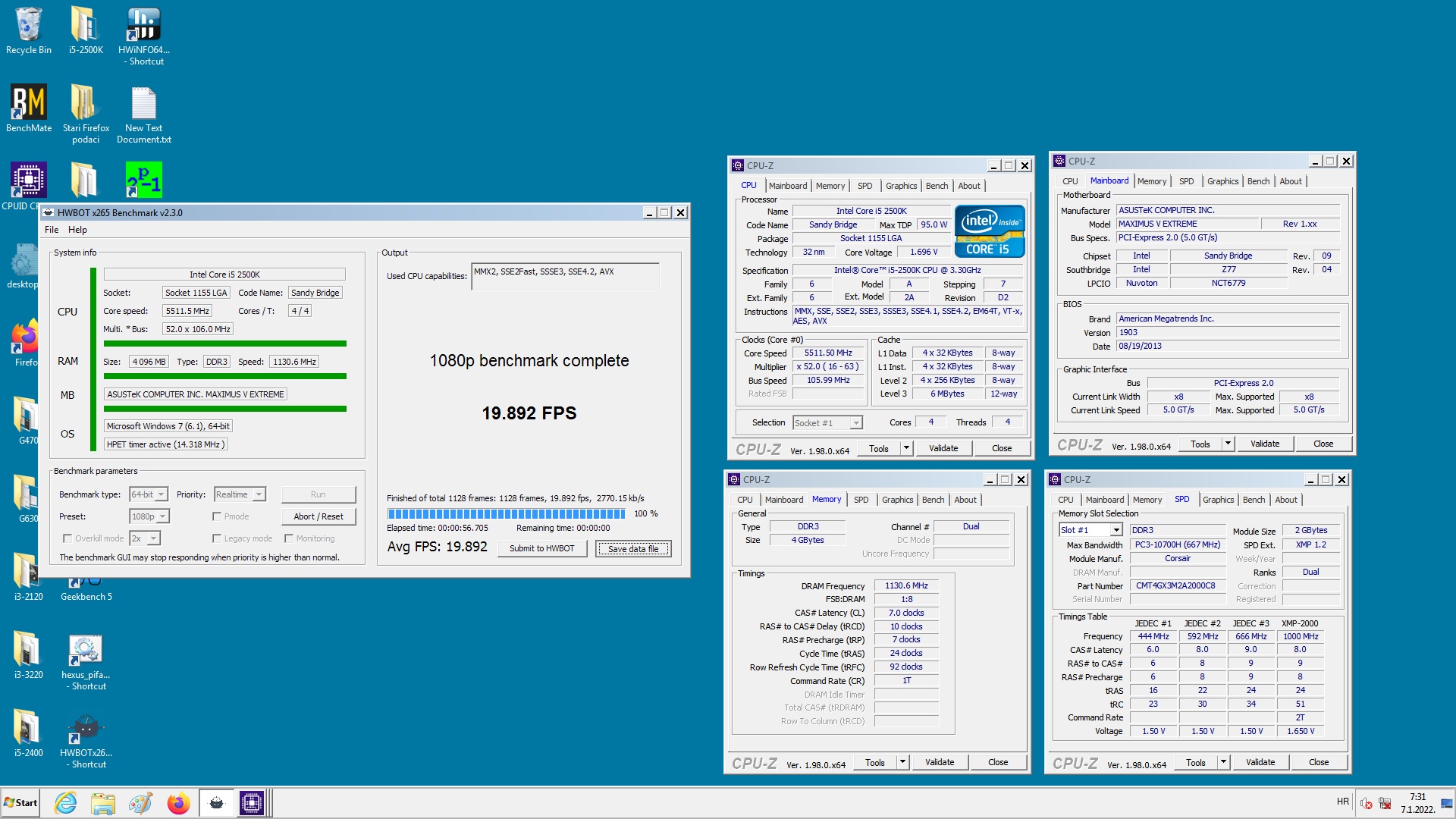Click the Used CPU capabilities text box
Viewport: 1456px width, 819px height.
coord(565,276)
